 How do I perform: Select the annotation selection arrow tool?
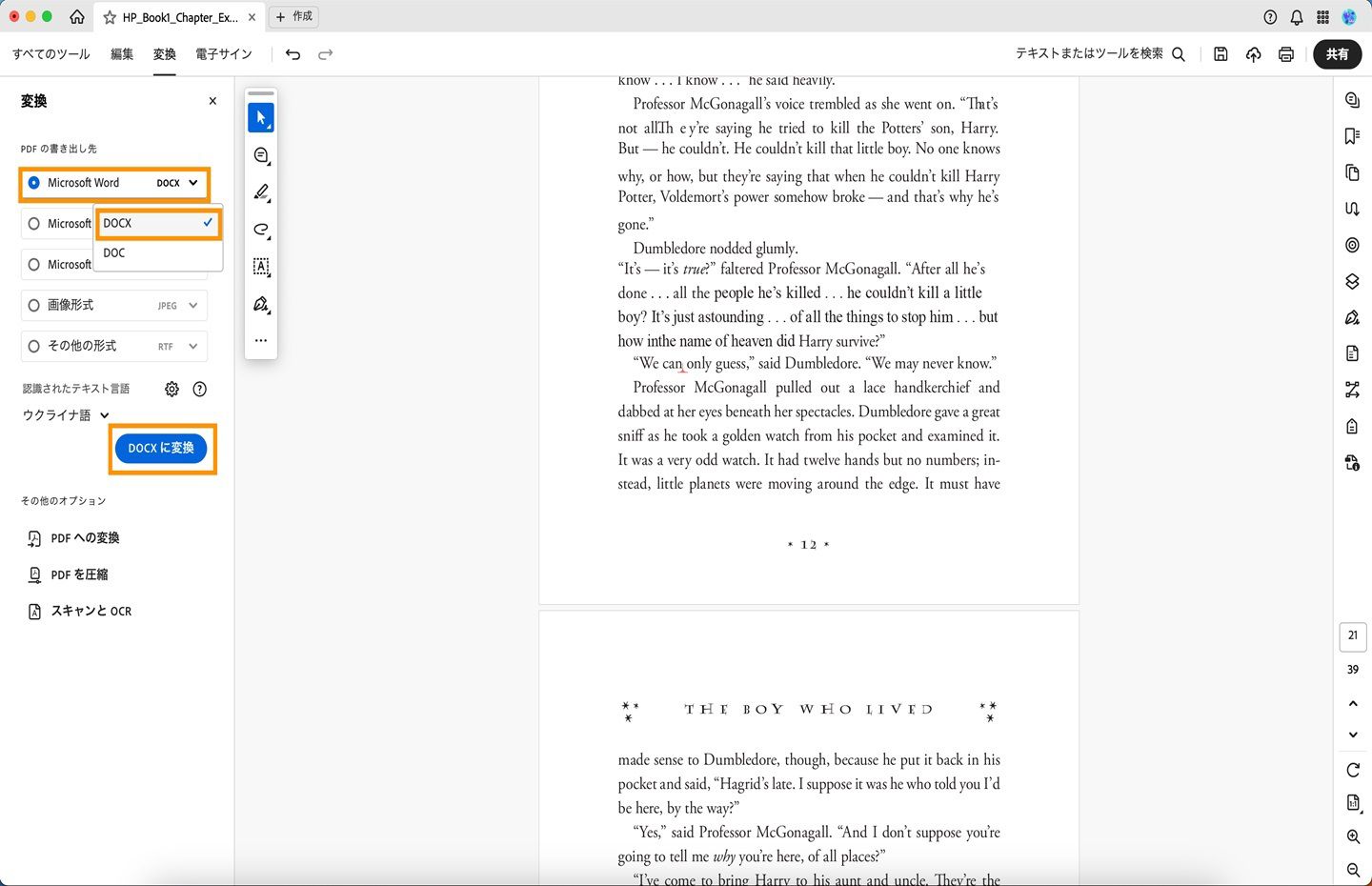pos(260,117)
